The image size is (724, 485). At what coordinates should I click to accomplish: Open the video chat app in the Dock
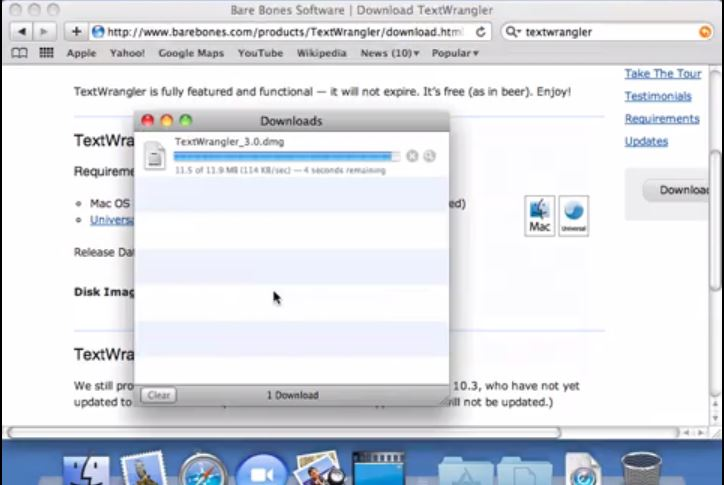[x=262, y=470]
